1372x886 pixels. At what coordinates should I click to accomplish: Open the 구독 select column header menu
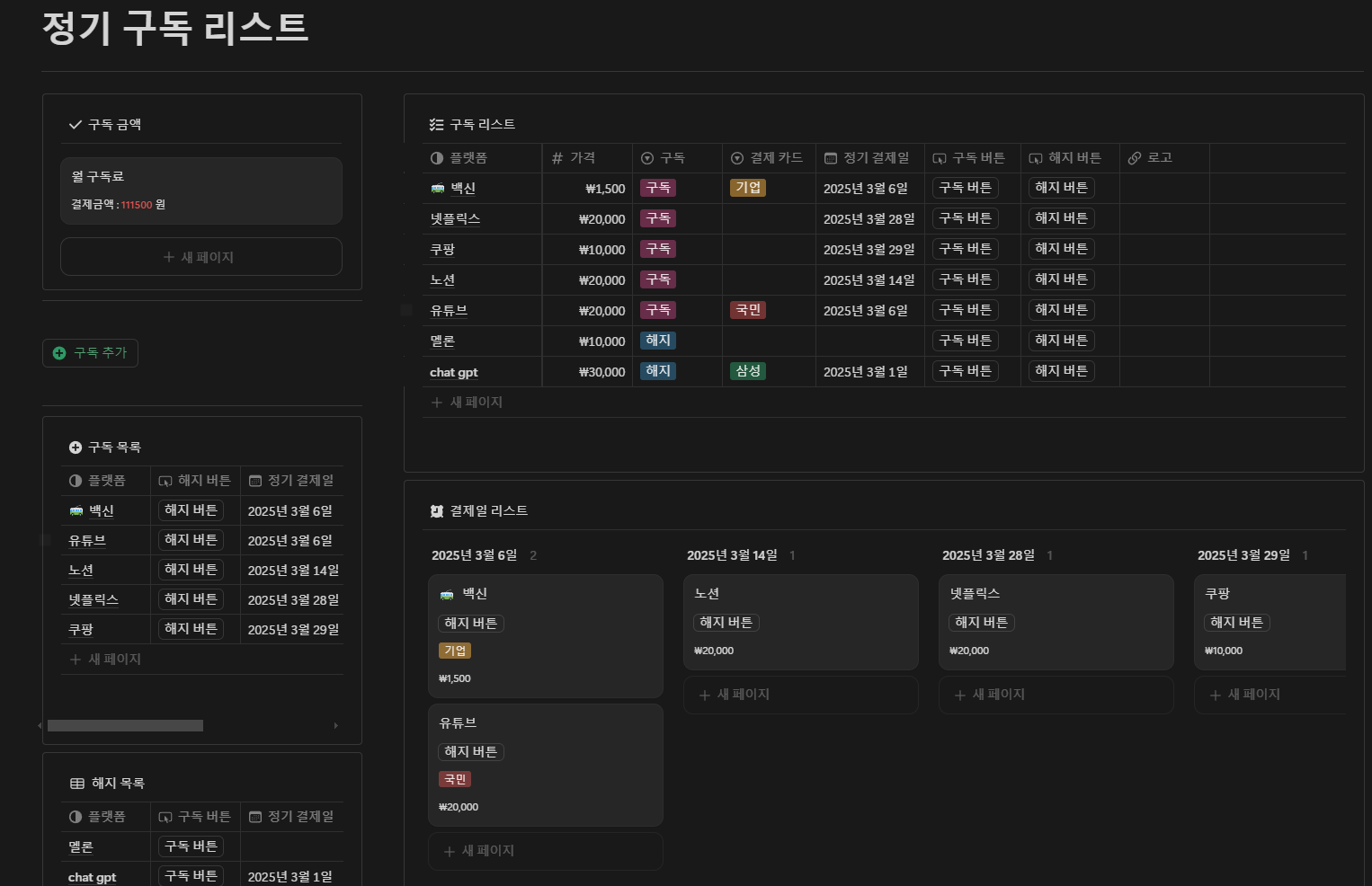tap(677, 158)
